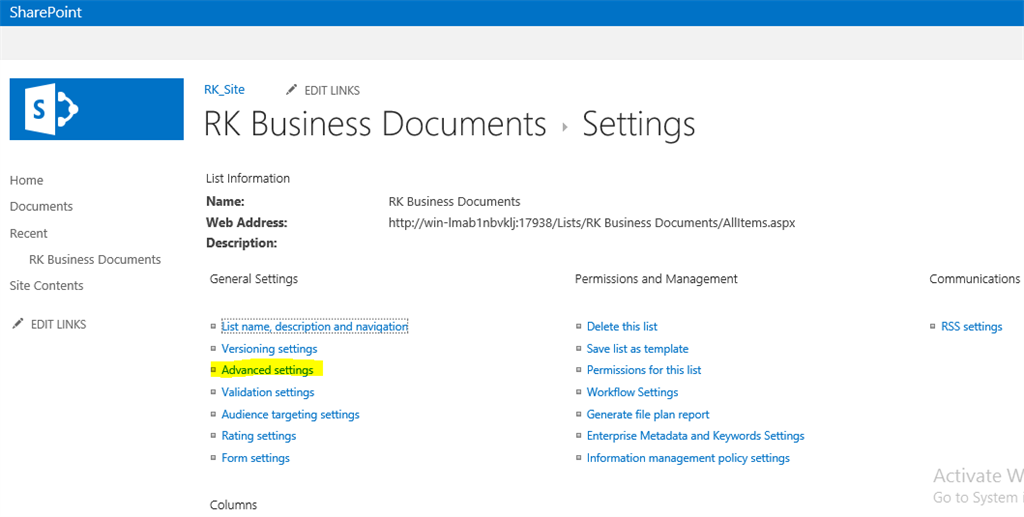Open Advanced settings link
Screen dimensions: 1024x517
pyautogui.click(x=267, y=370)
